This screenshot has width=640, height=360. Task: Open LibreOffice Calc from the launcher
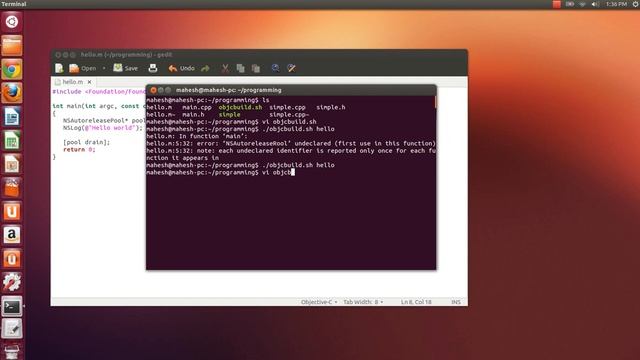coord(12,141)
